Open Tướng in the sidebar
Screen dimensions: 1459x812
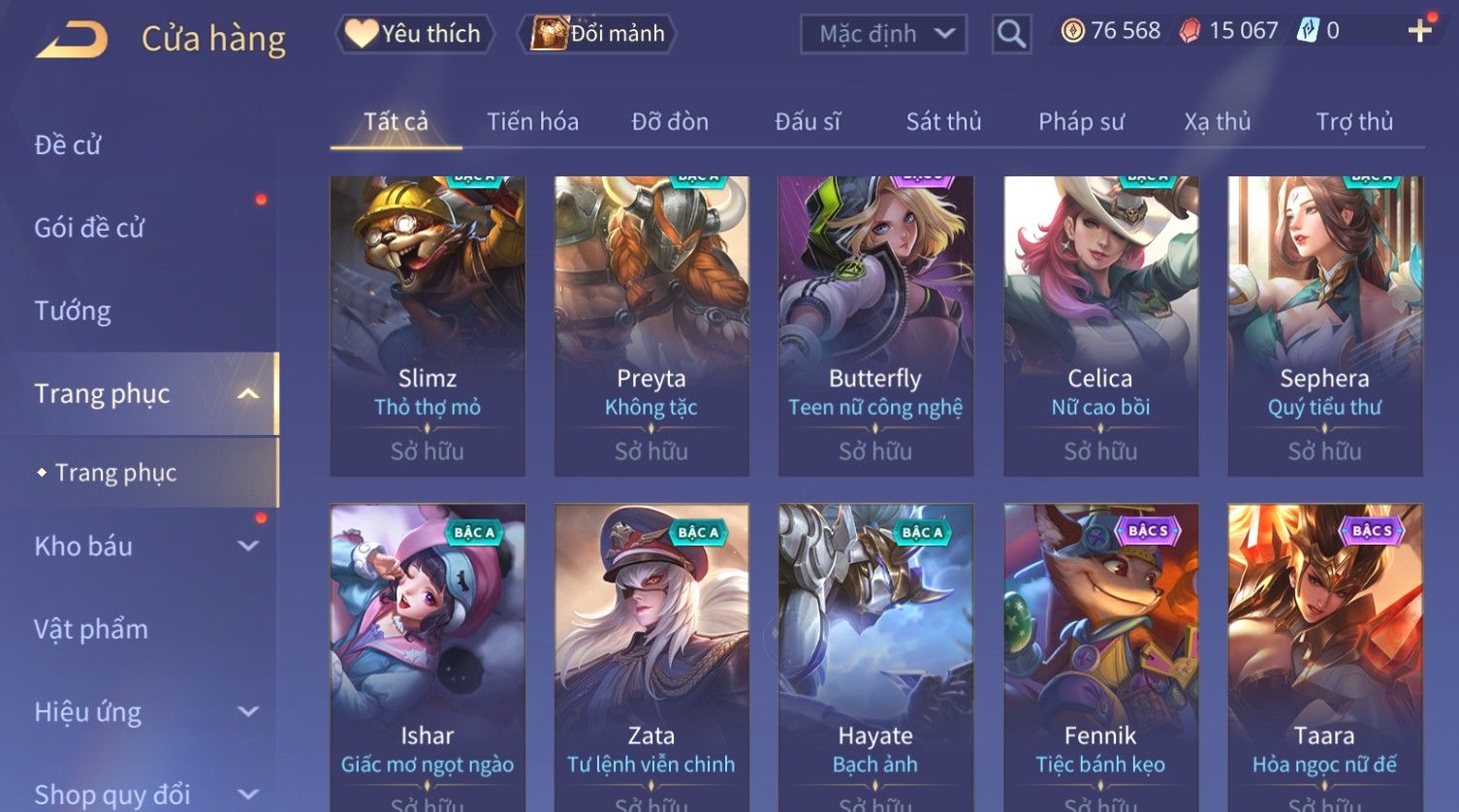click(73, 311)
